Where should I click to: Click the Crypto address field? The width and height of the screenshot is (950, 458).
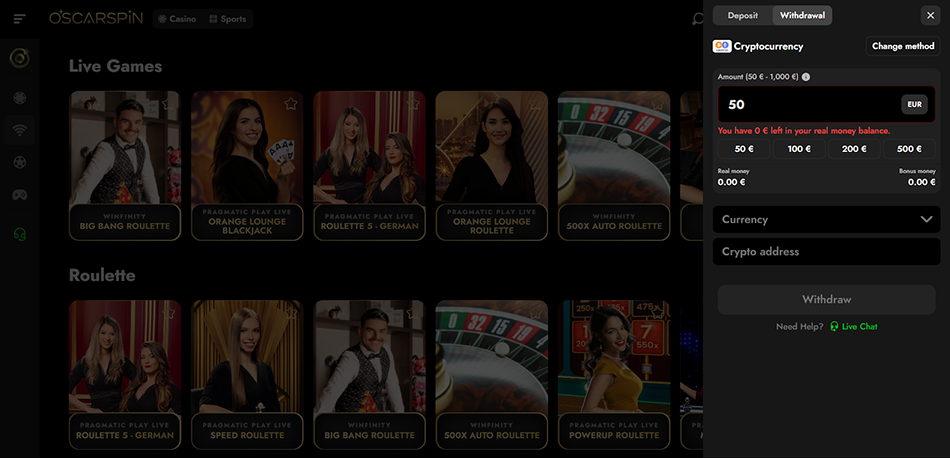826,251
